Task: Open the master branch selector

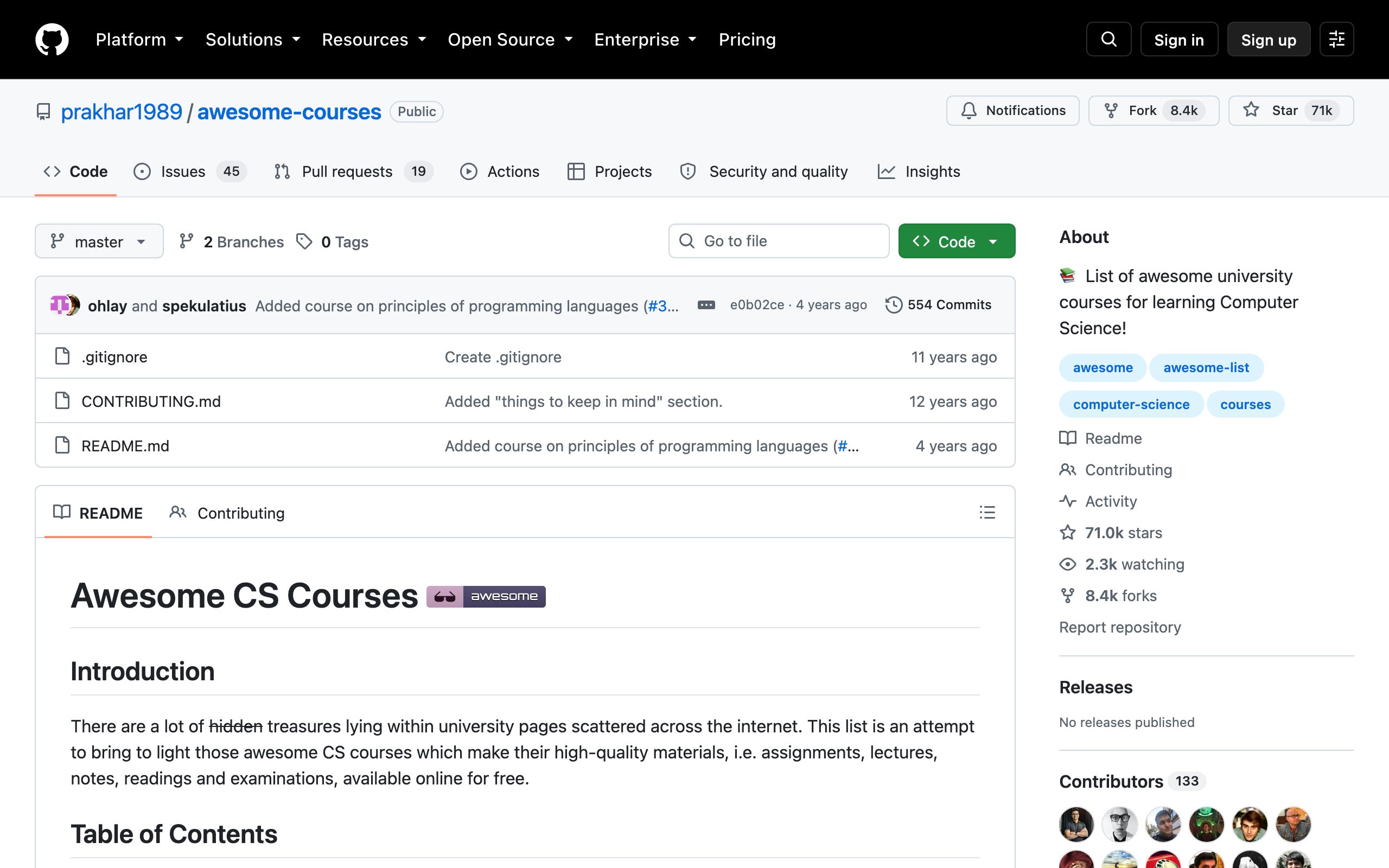Action: [99, 241]
